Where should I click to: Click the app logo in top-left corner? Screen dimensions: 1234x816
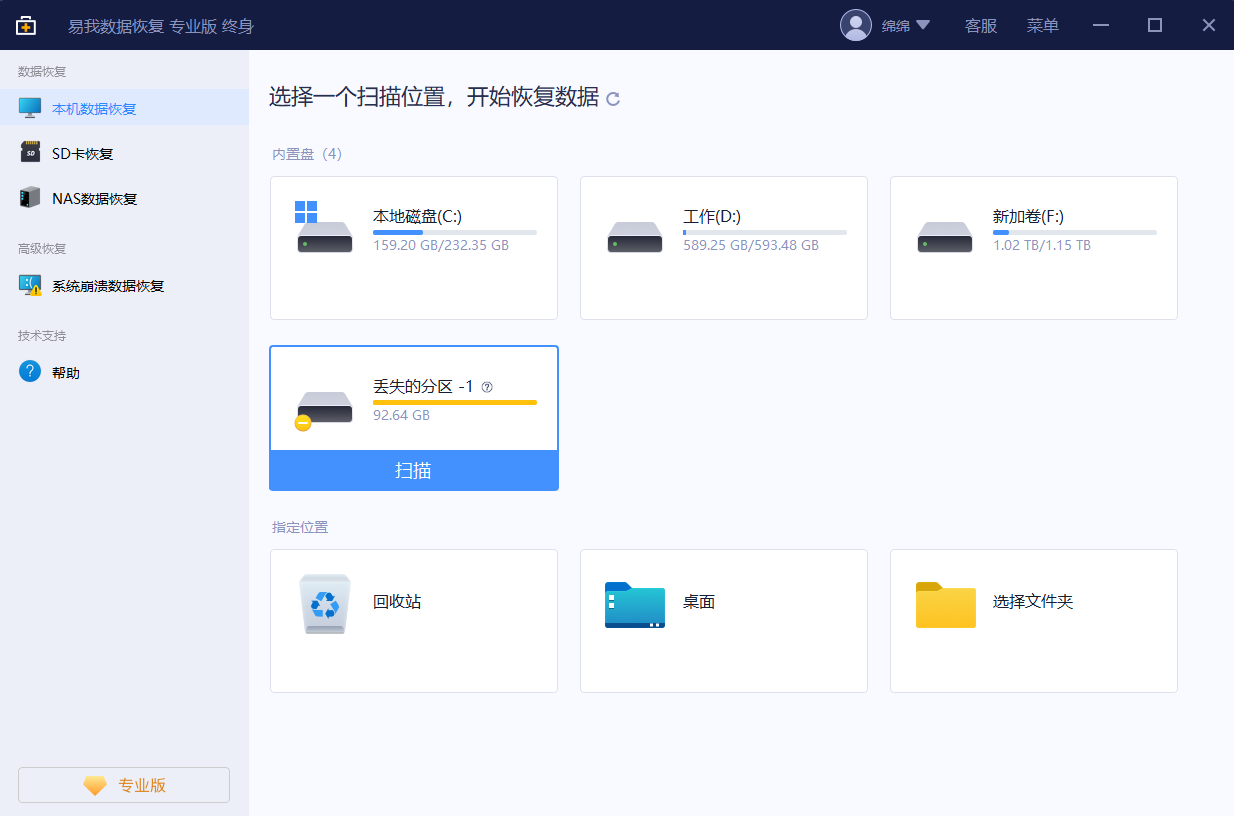point(26,25)
